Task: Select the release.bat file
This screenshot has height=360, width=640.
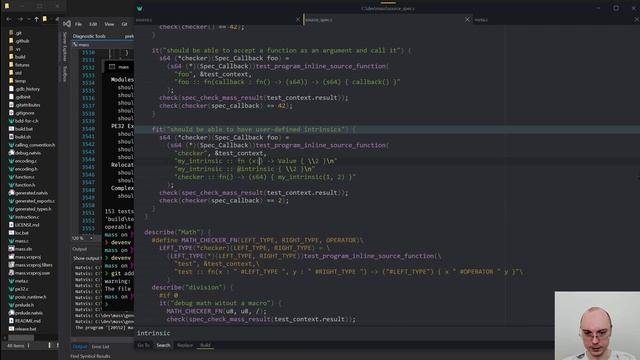Action: 22,329
